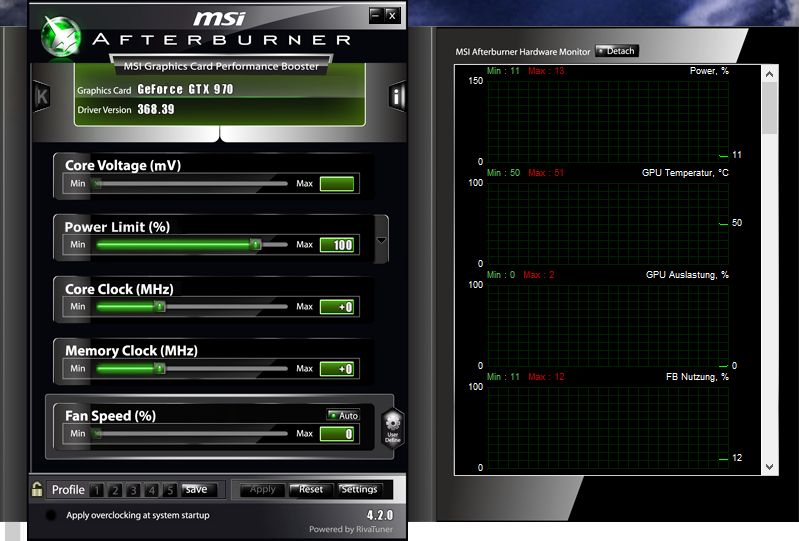Click the Fan Speed (%) label

111,416
